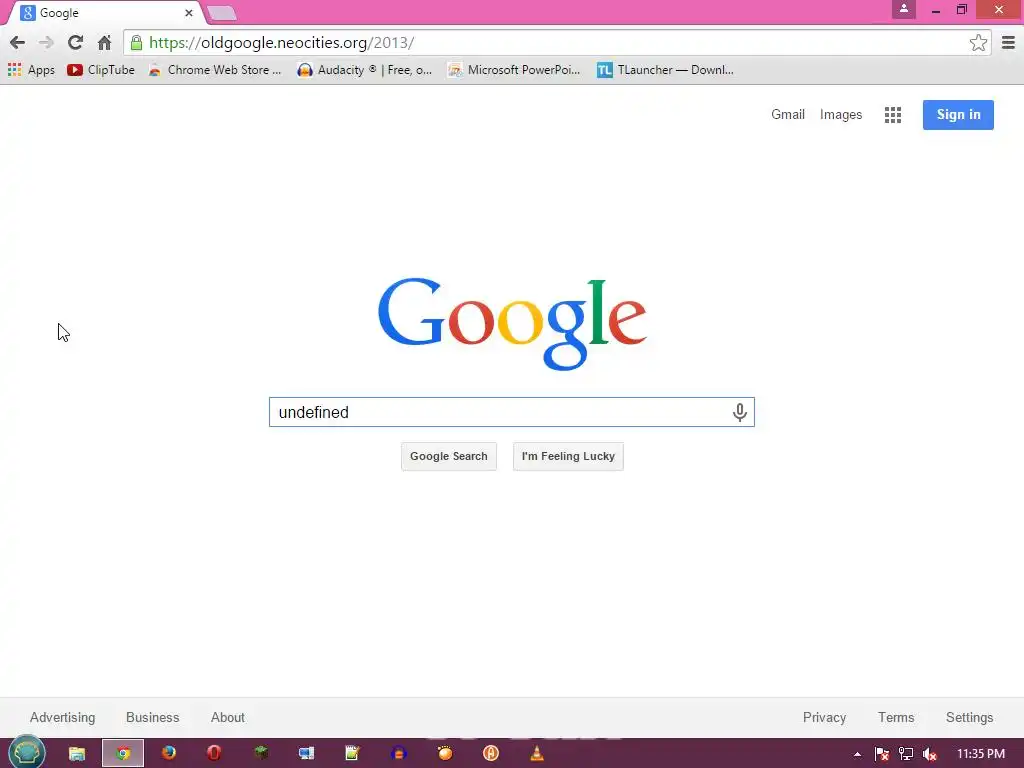Minimize the Chrome window
The image size is (1024, 768).
[935, 10]
